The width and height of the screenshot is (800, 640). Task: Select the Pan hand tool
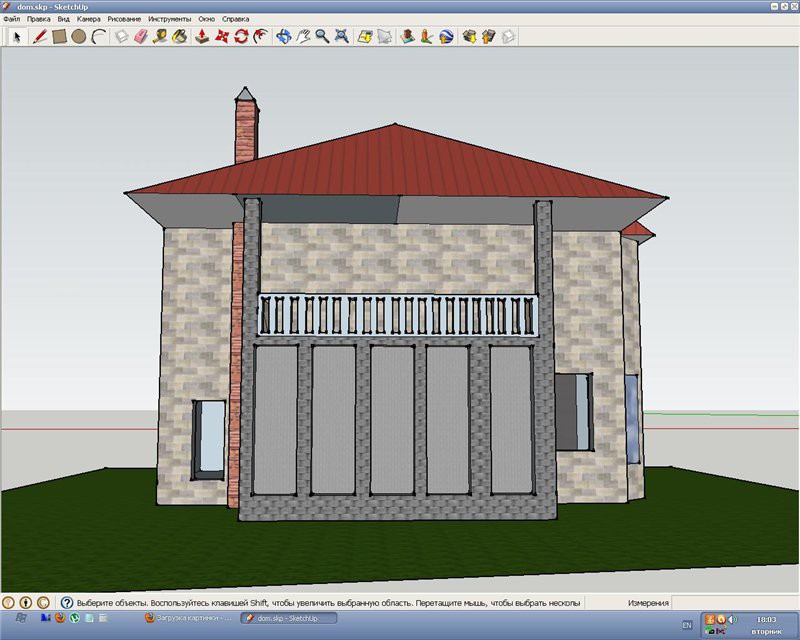303,37
